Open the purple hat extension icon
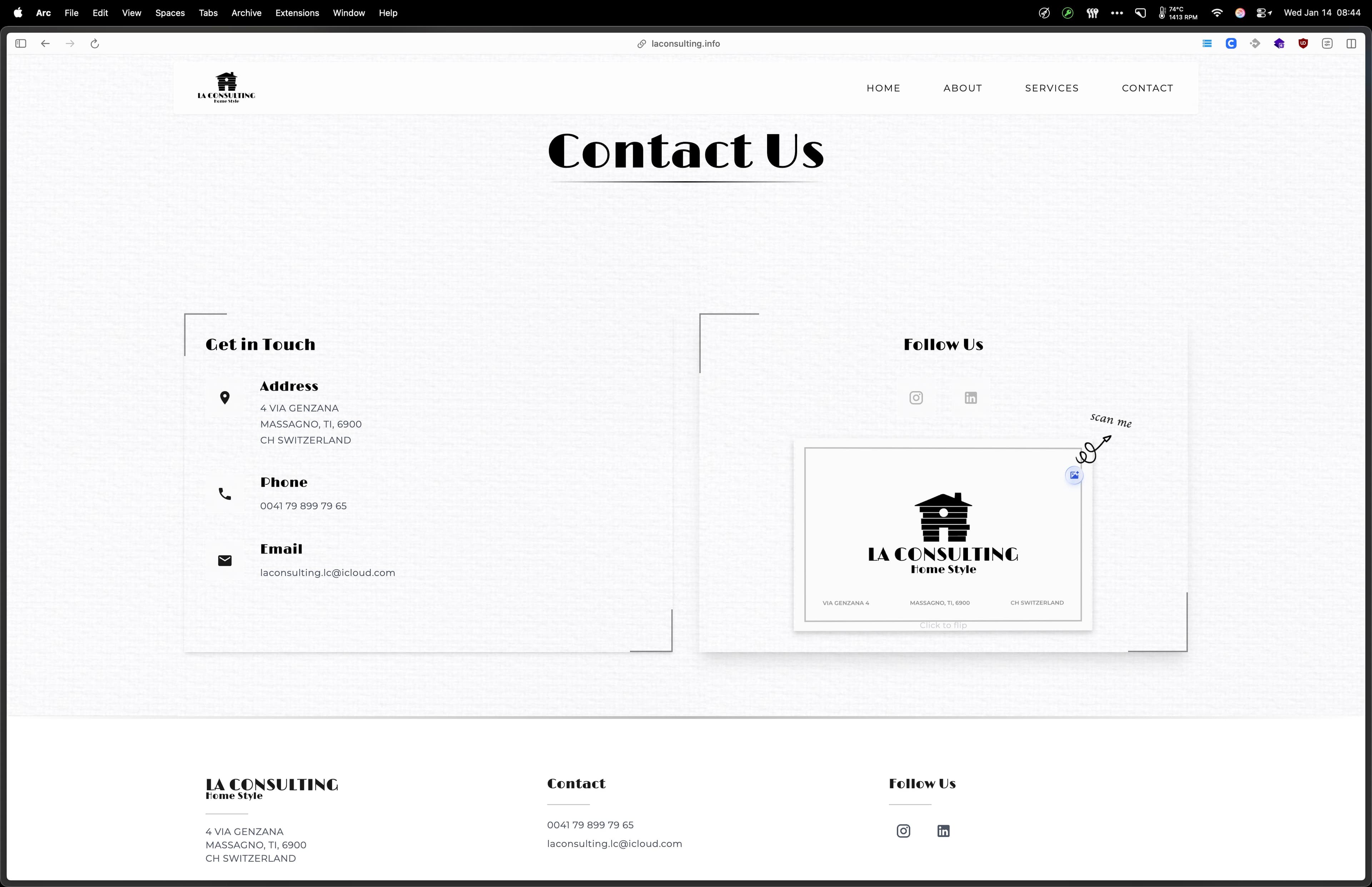Screen dimensions: 1372x887 tap(1279, 44)
